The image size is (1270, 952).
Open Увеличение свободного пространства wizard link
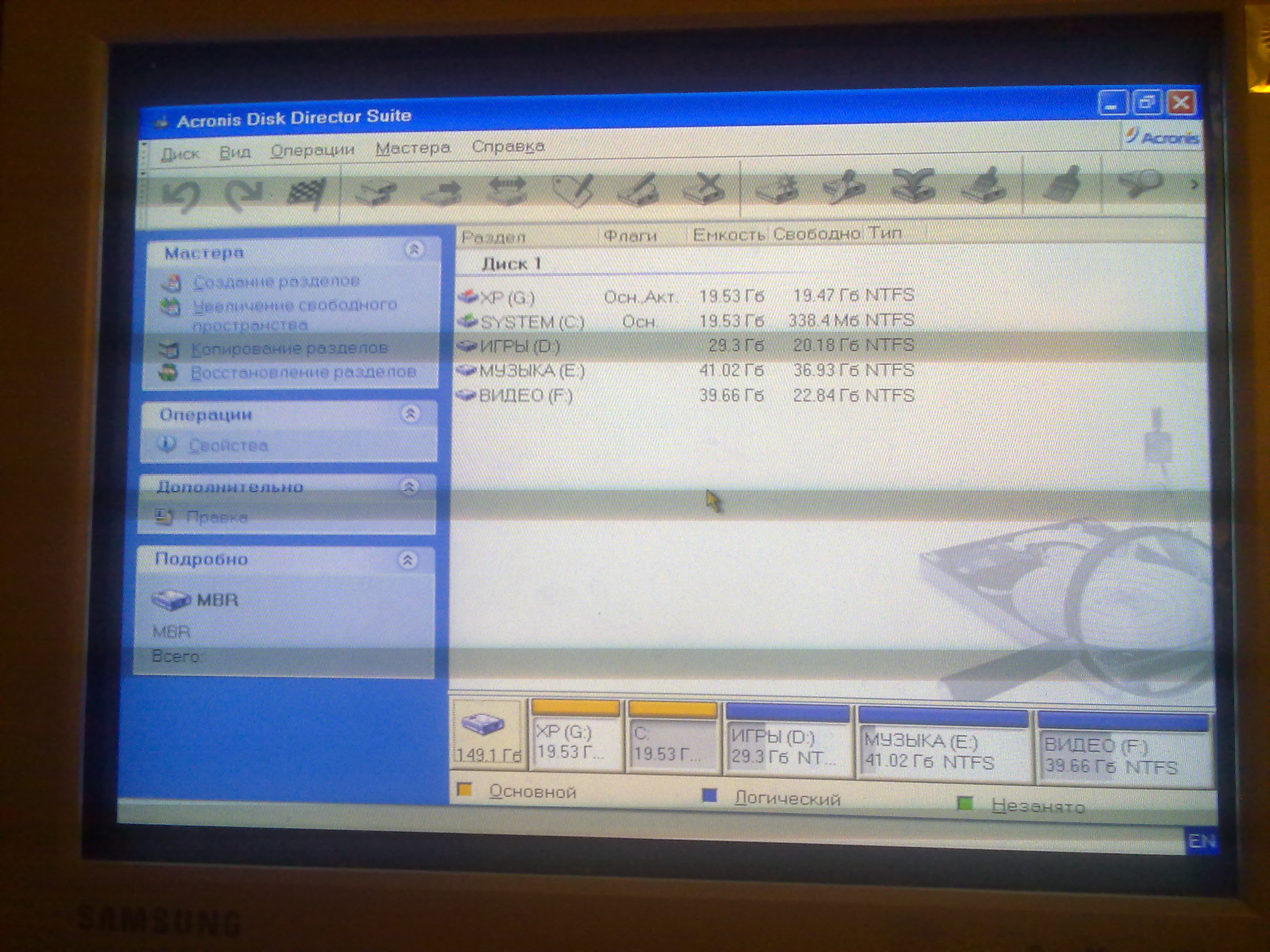[x=294, y=315]
